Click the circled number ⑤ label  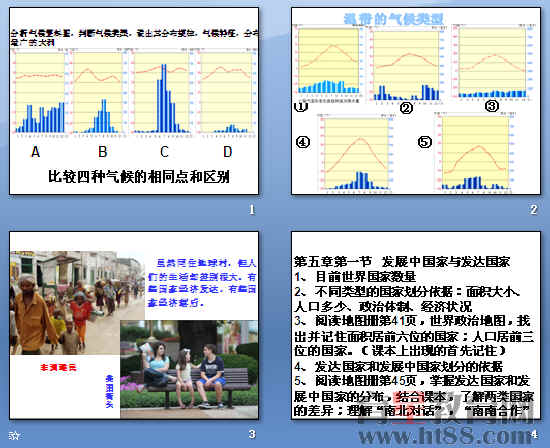pyautogui.click(x=424, y=142)
